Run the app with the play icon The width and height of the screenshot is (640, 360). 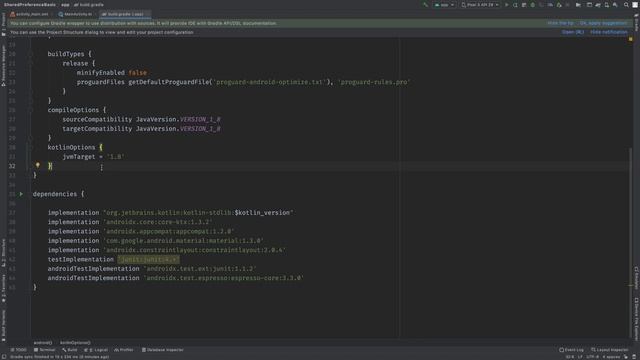tap(507, 5)
